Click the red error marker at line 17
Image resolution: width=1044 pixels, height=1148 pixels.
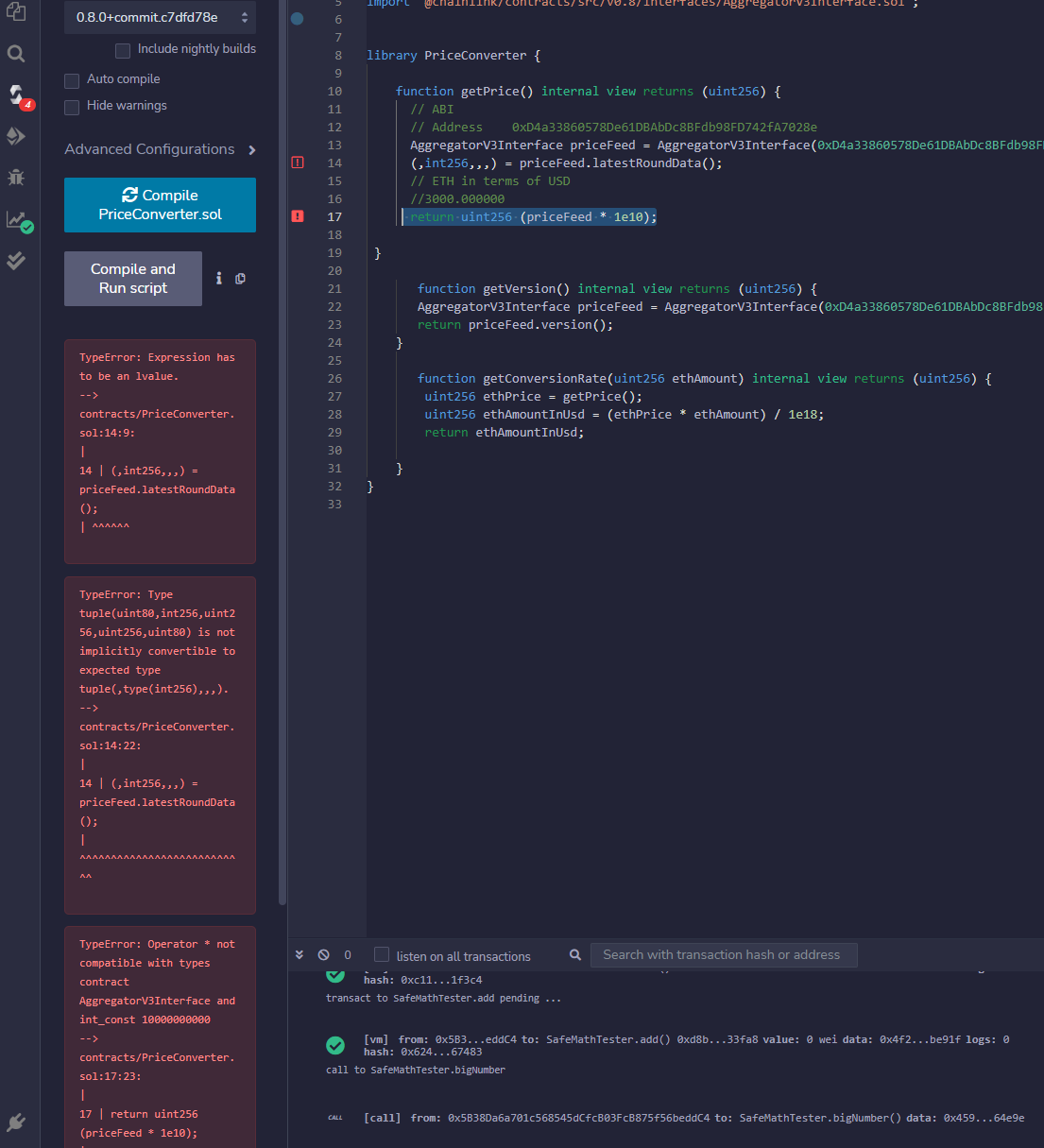pyautogui.click(x=298, y=216)
